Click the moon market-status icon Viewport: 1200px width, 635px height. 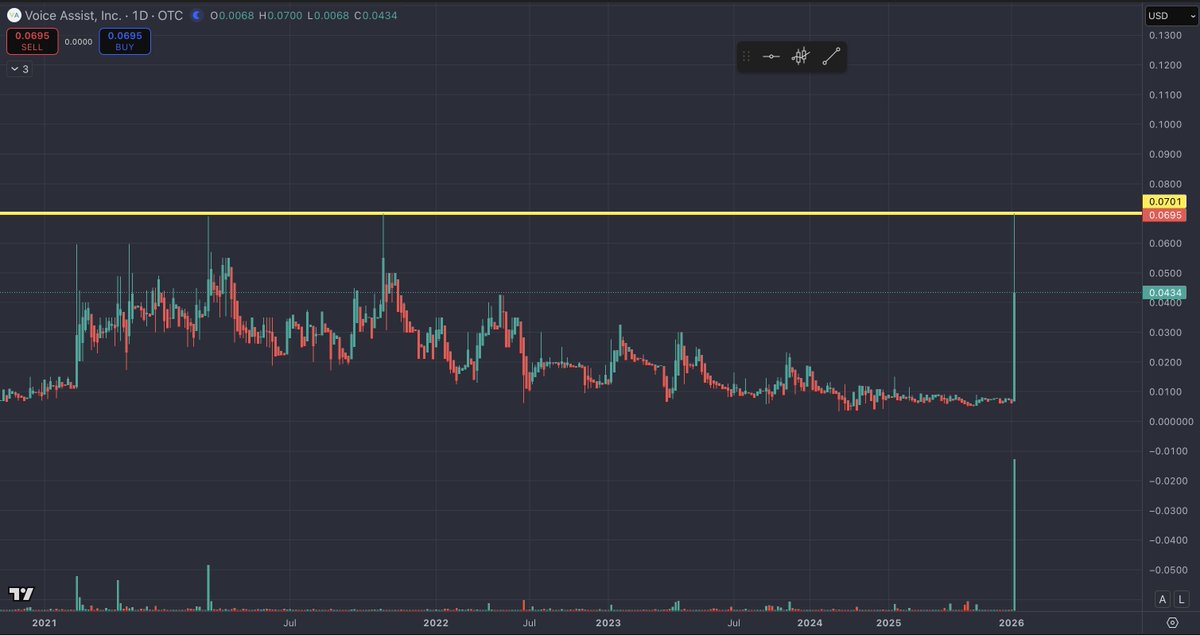click(x=196, y=15)
